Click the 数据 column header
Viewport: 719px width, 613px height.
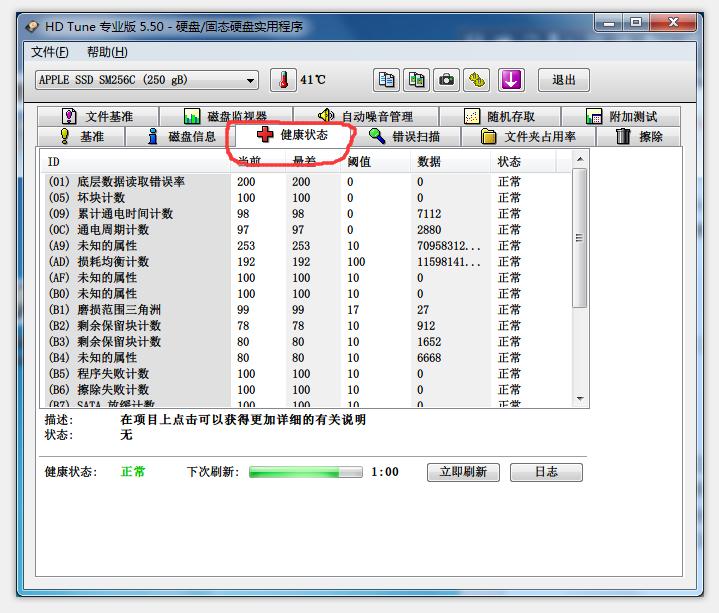tap(450, 161)
